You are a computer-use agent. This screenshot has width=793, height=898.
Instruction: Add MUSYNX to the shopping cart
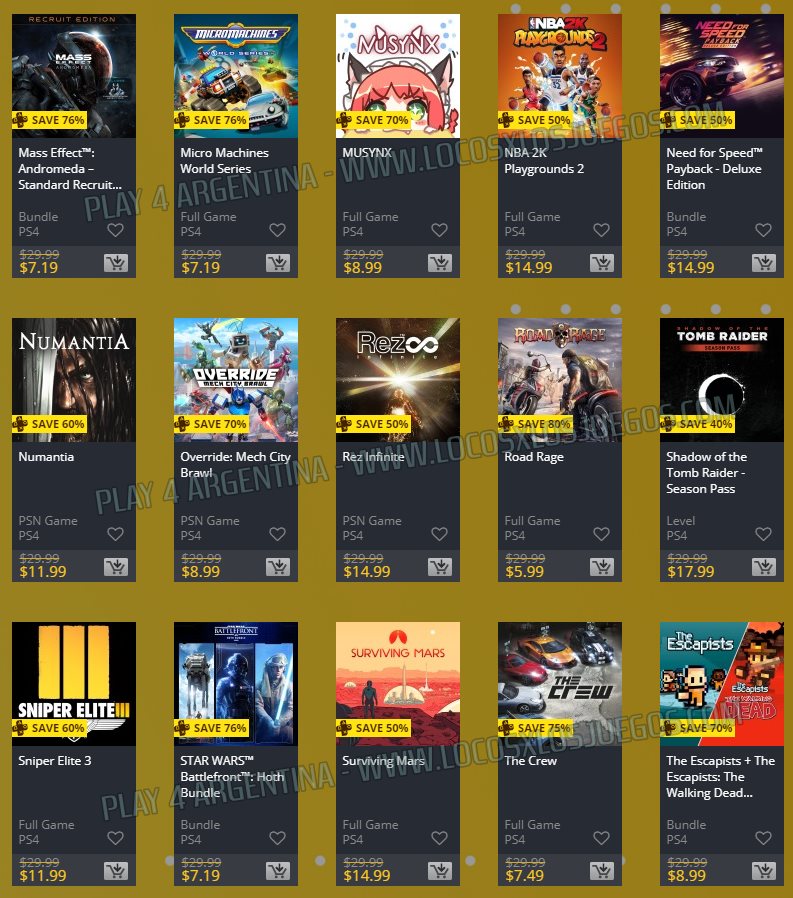(x=440, y=263)
